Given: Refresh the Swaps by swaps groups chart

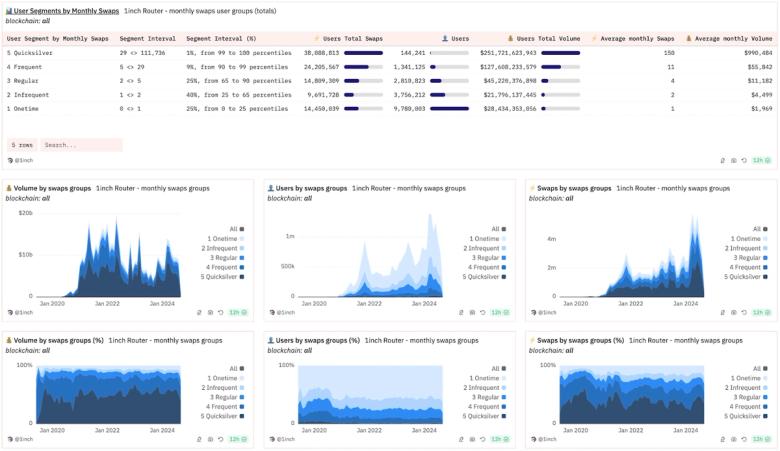Looking at the screenshot, I should point(744,312).
